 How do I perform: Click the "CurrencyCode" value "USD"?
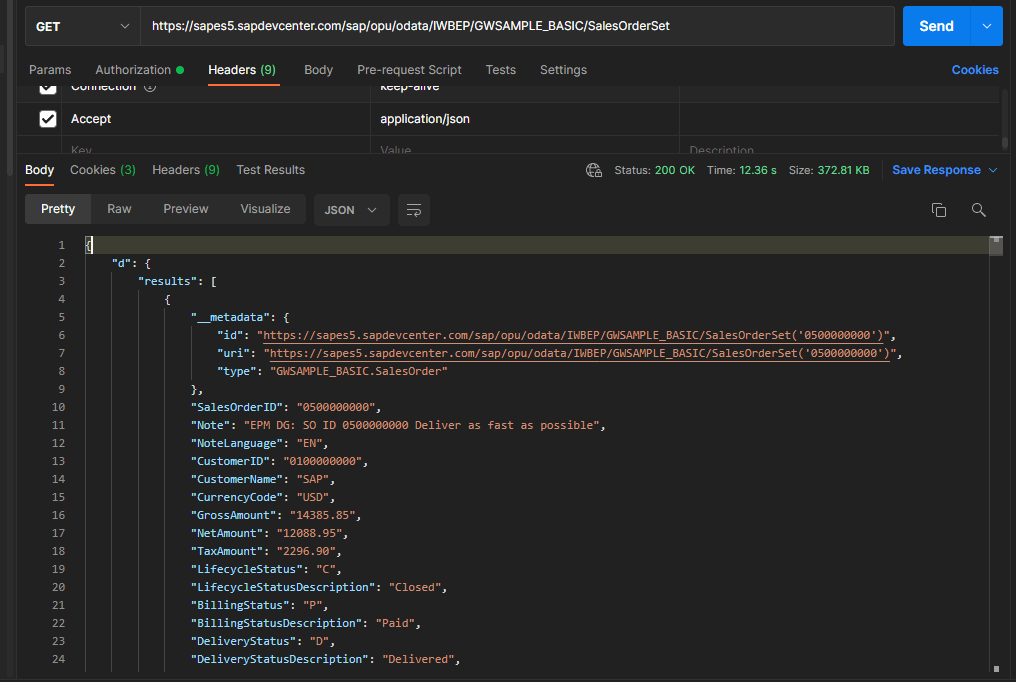312,497
